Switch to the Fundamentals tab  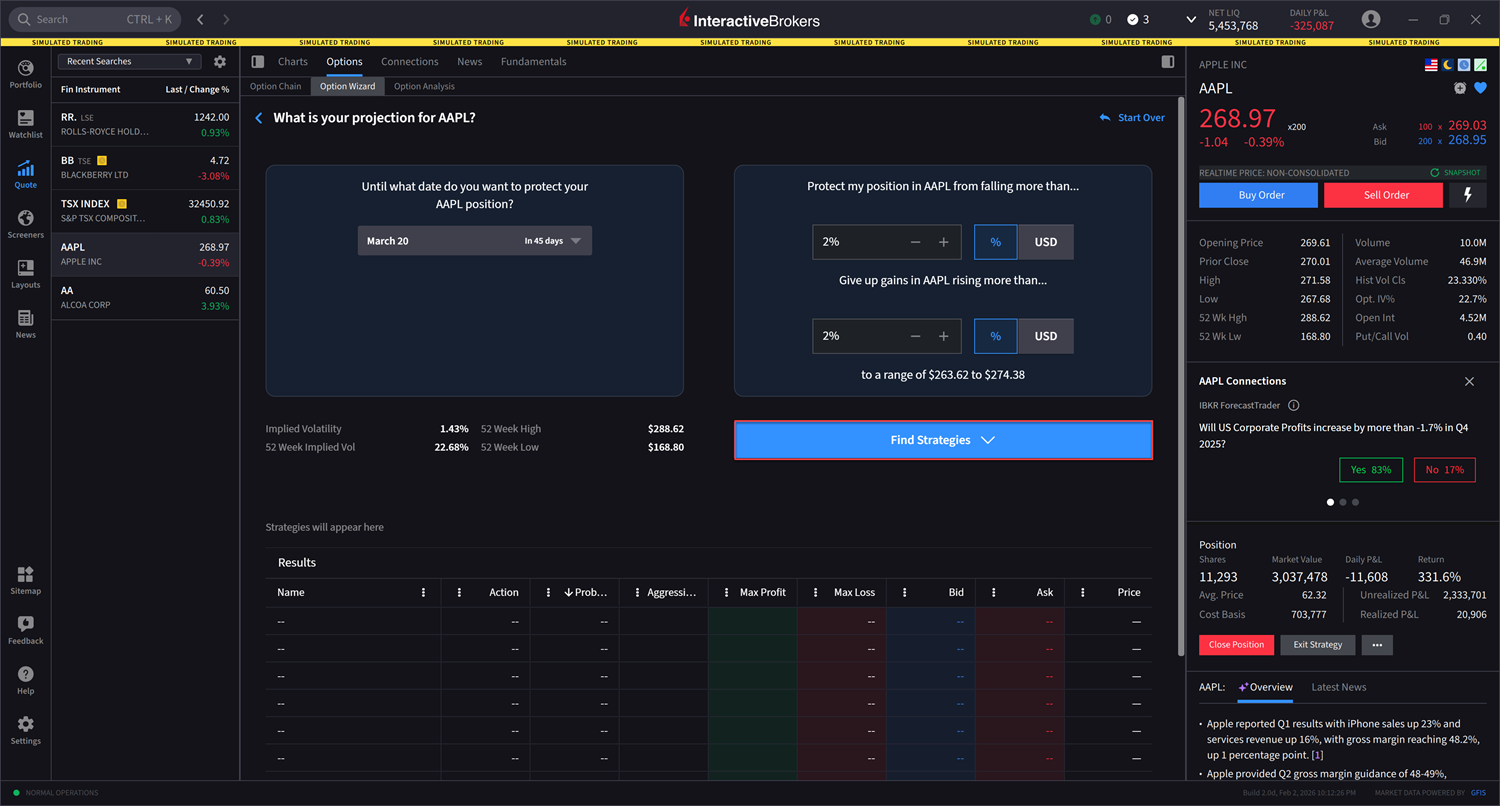(x=533, y=62)
